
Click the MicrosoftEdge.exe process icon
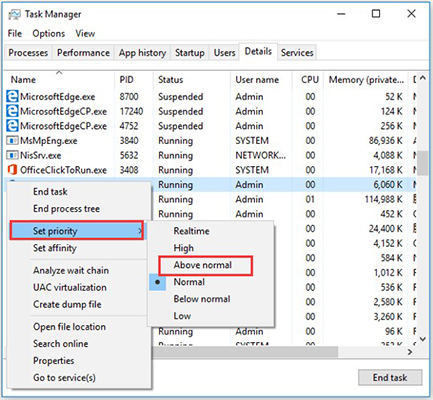[12, 97]
